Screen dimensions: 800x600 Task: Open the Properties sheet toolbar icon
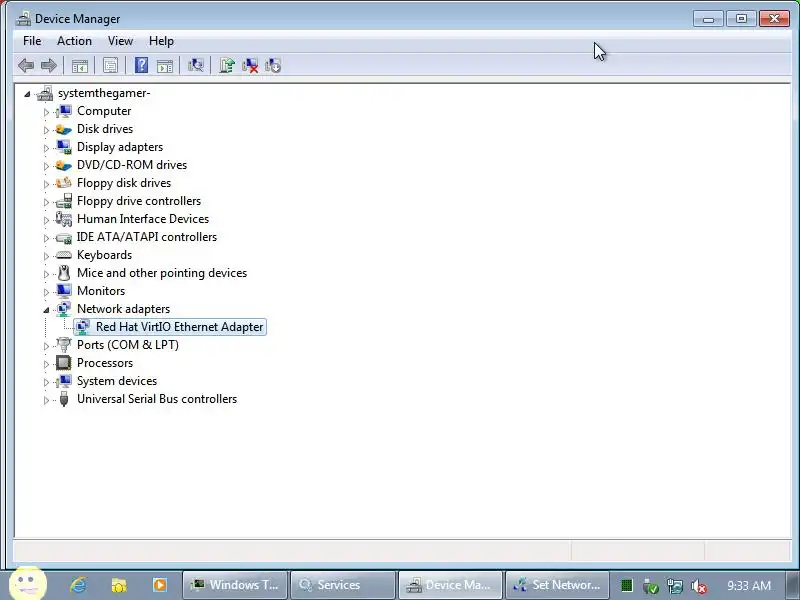coord(110,65)
